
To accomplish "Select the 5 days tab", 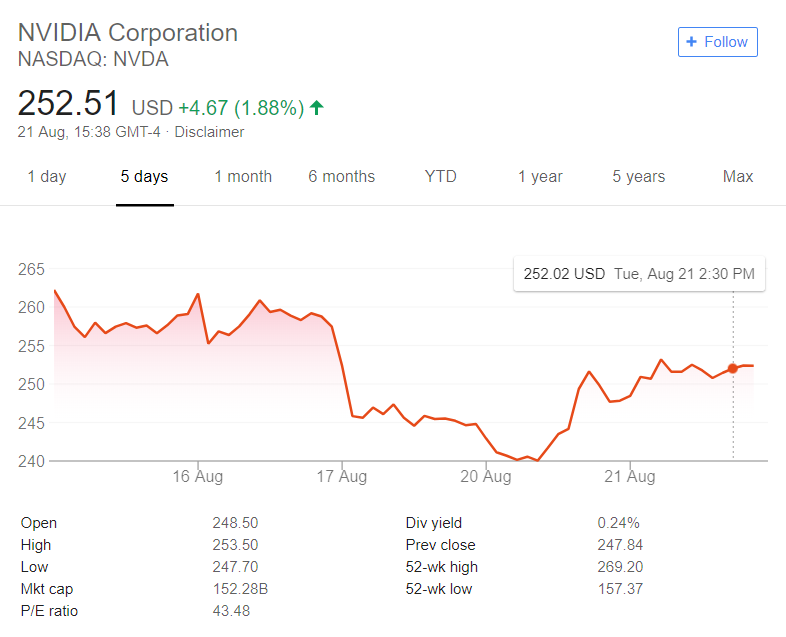I will pos(144,176).
